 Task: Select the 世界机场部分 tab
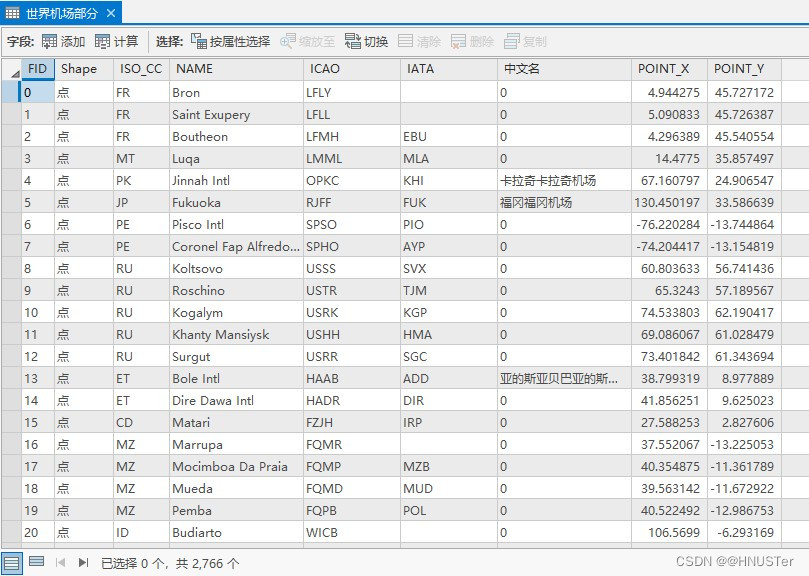61,13
